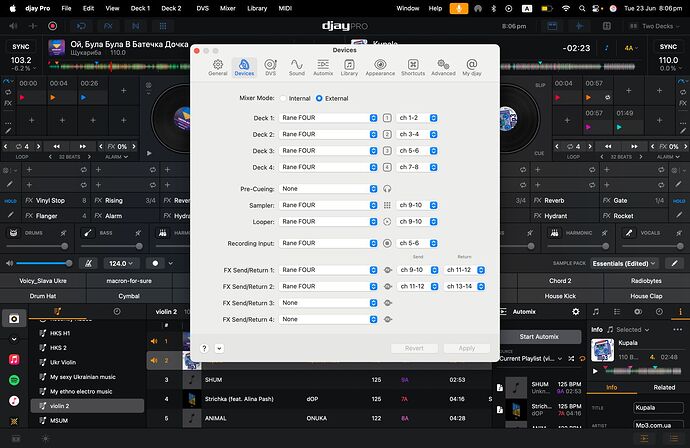
Task: Open the Mixer menu
Action: (228, 8)
